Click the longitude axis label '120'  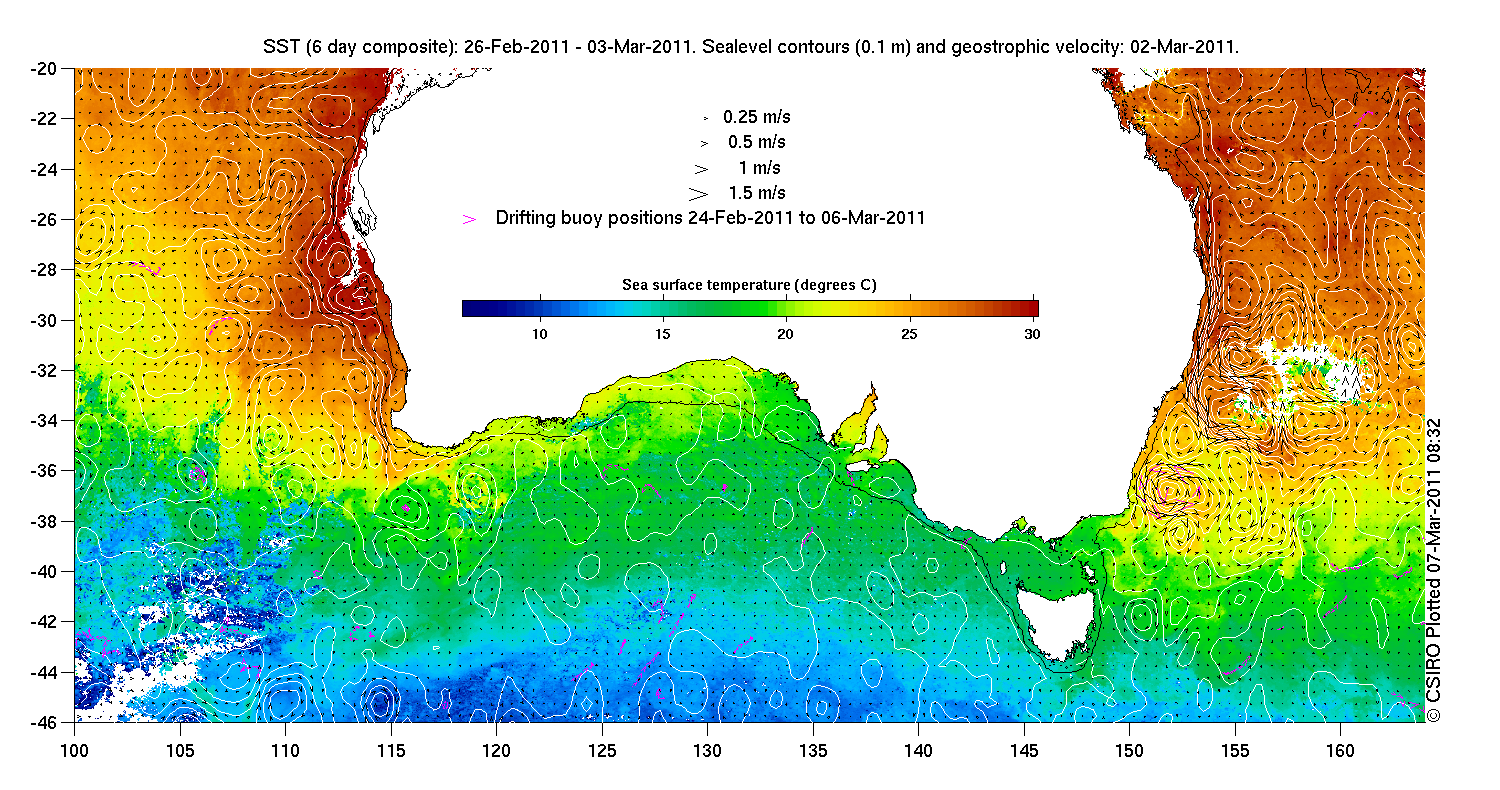pos(496,751)
